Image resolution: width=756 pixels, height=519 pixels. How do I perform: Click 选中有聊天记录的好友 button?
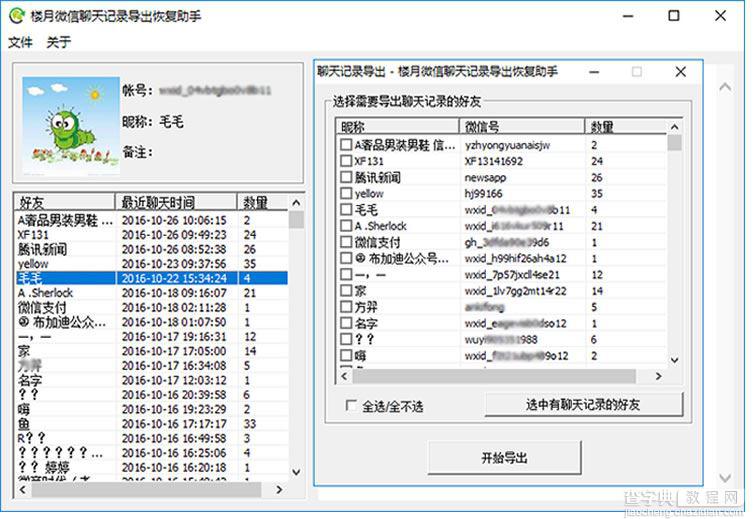click(583, 405)
